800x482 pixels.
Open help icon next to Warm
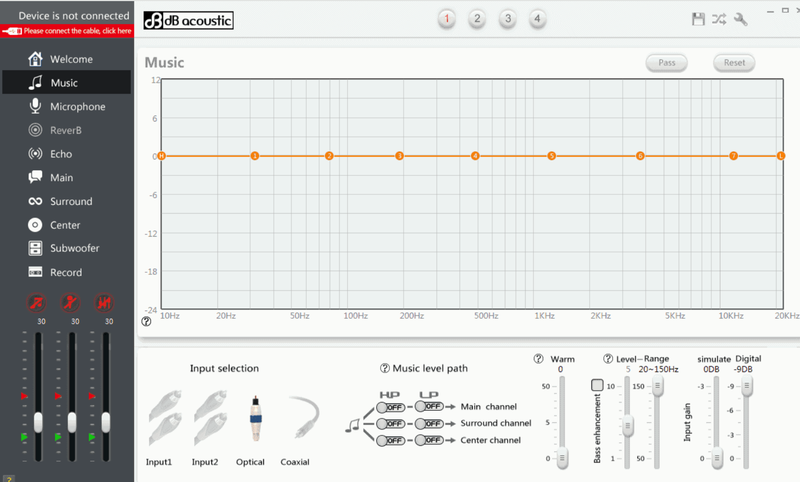tap(538, 359)
